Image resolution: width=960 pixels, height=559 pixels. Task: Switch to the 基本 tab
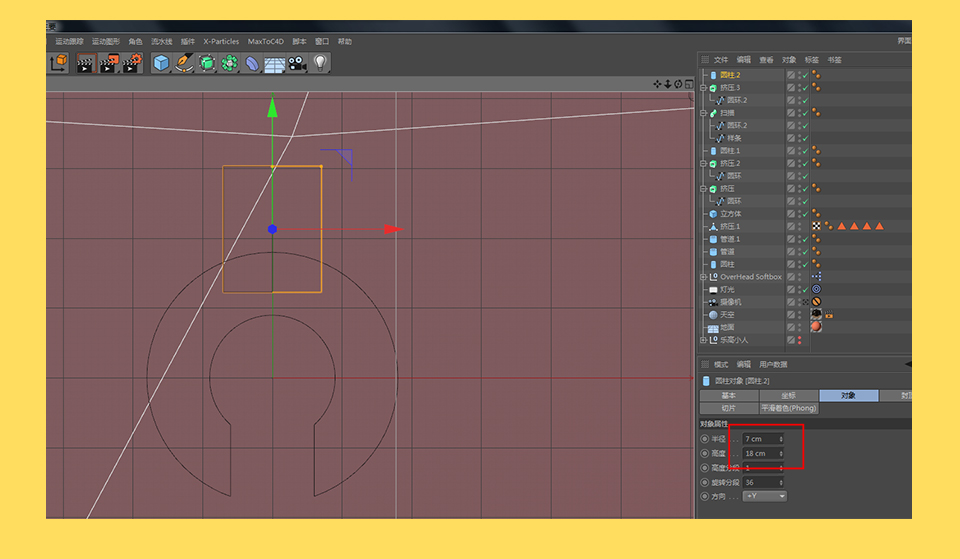[729, 396]
